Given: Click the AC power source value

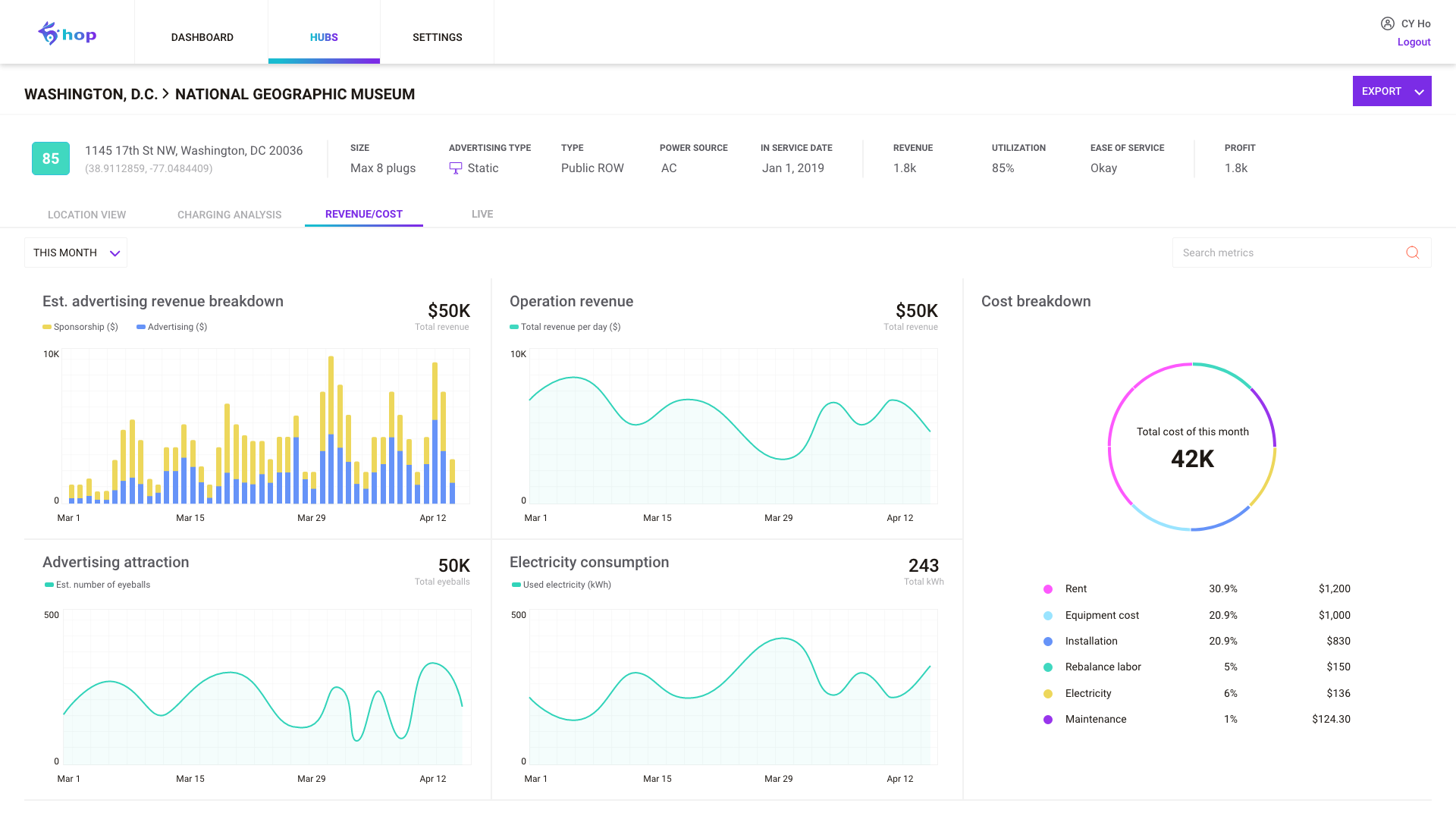Looking at the screenshot, I should pyautogui.click(x=669, y=168).
